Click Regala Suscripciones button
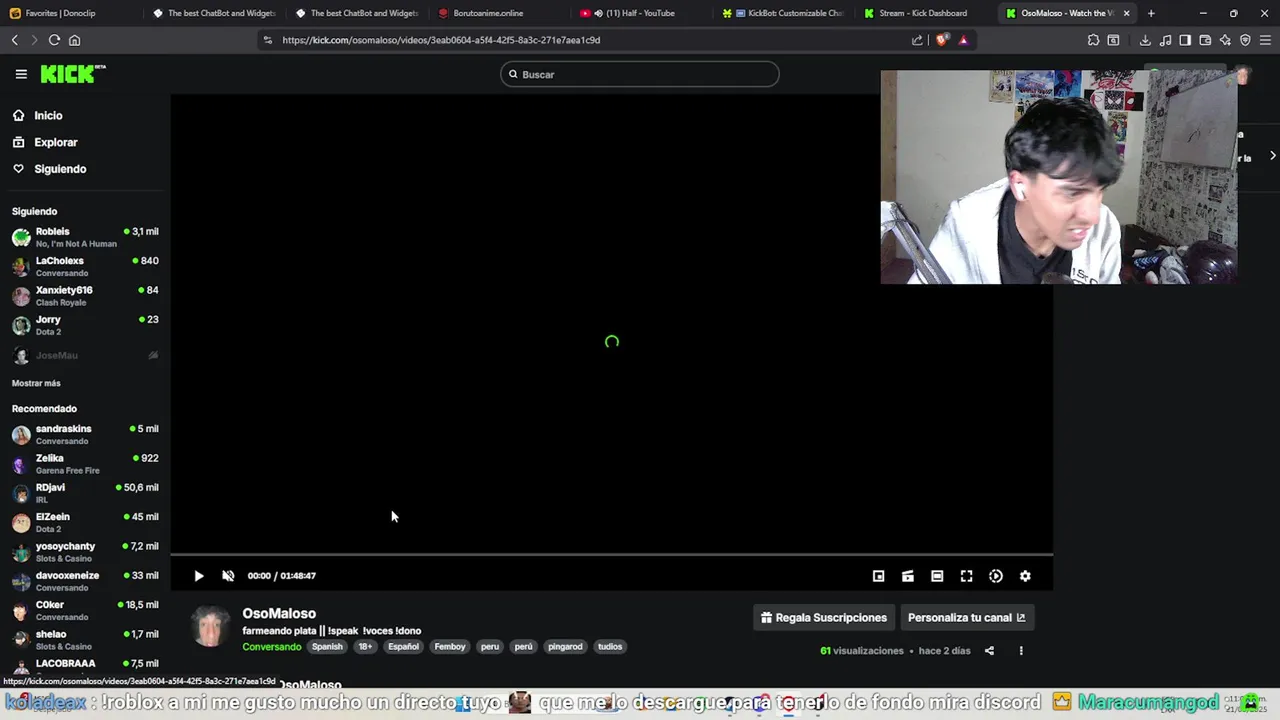 pyautogui.click(x=824, y=618)
